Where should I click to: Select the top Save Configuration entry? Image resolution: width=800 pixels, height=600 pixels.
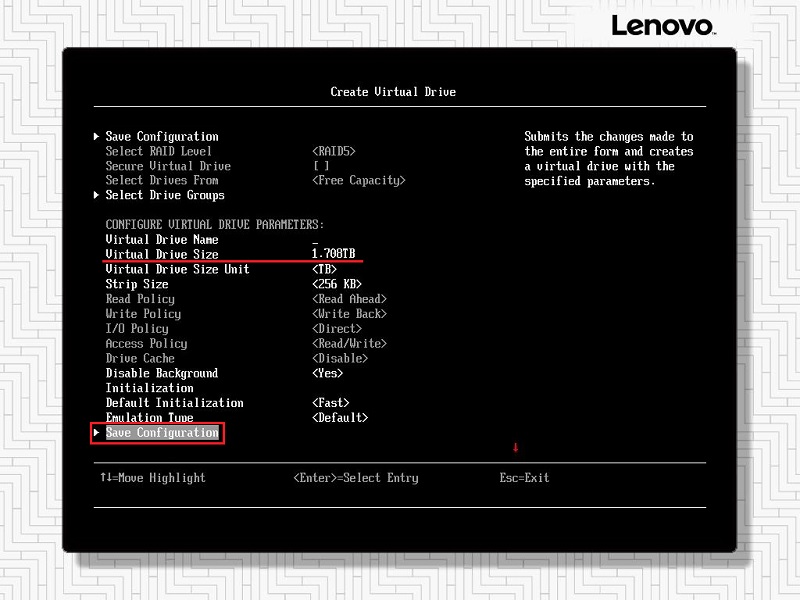click(x=161, y=137)
